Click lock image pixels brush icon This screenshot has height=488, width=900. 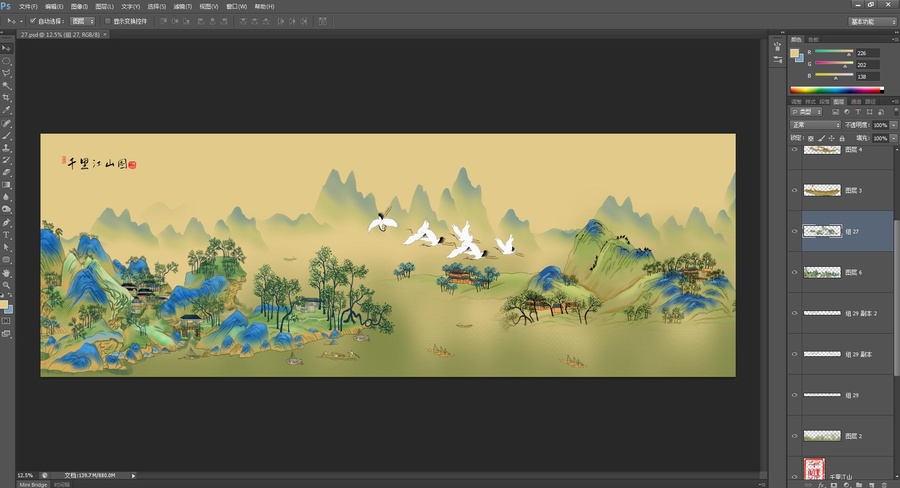pyautogui.click(x=821, y=138)
